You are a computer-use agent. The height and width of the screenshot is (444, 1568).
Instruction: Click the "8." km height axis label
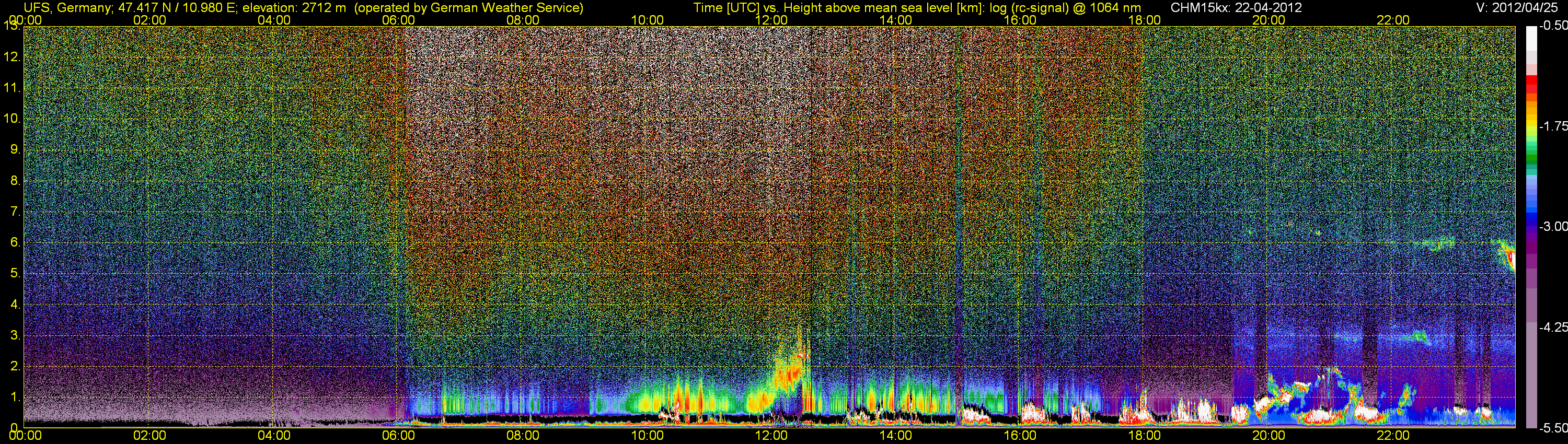coord(15,181)
